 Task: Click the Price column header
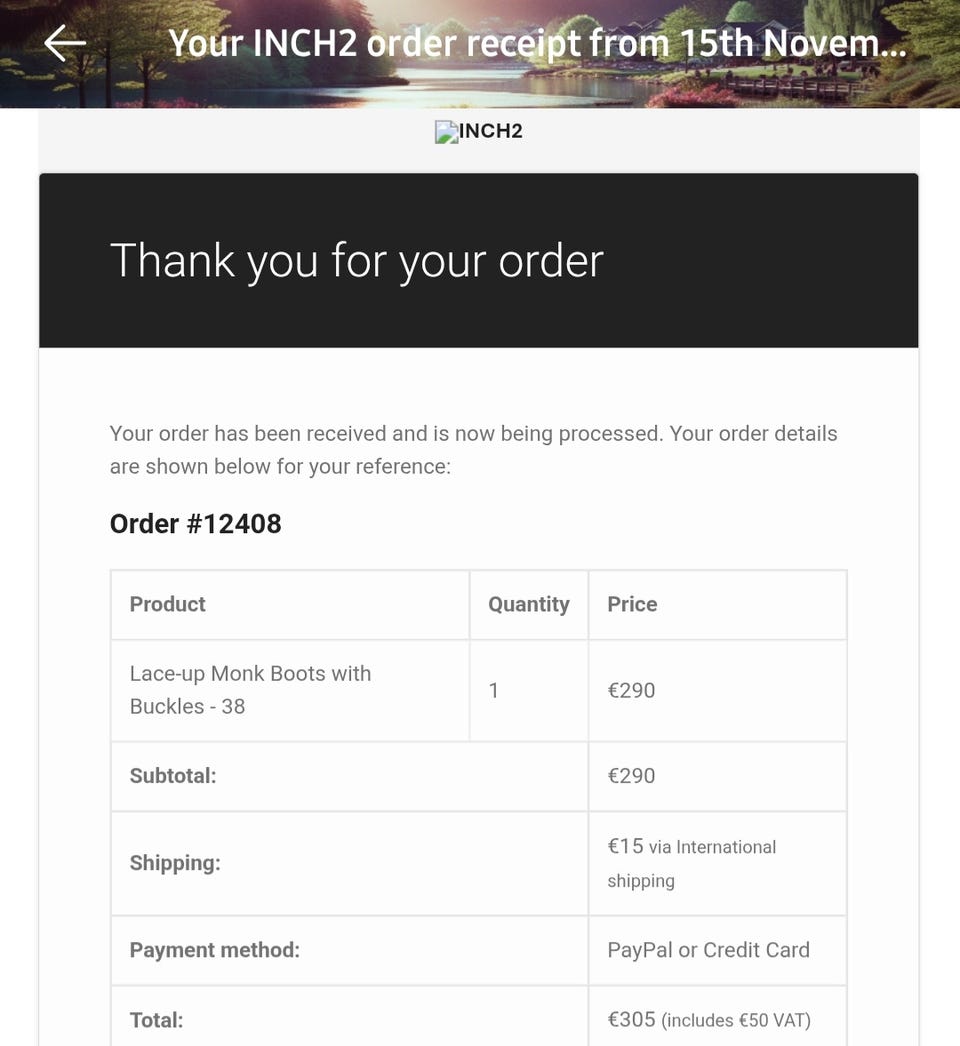click(632, 604)
